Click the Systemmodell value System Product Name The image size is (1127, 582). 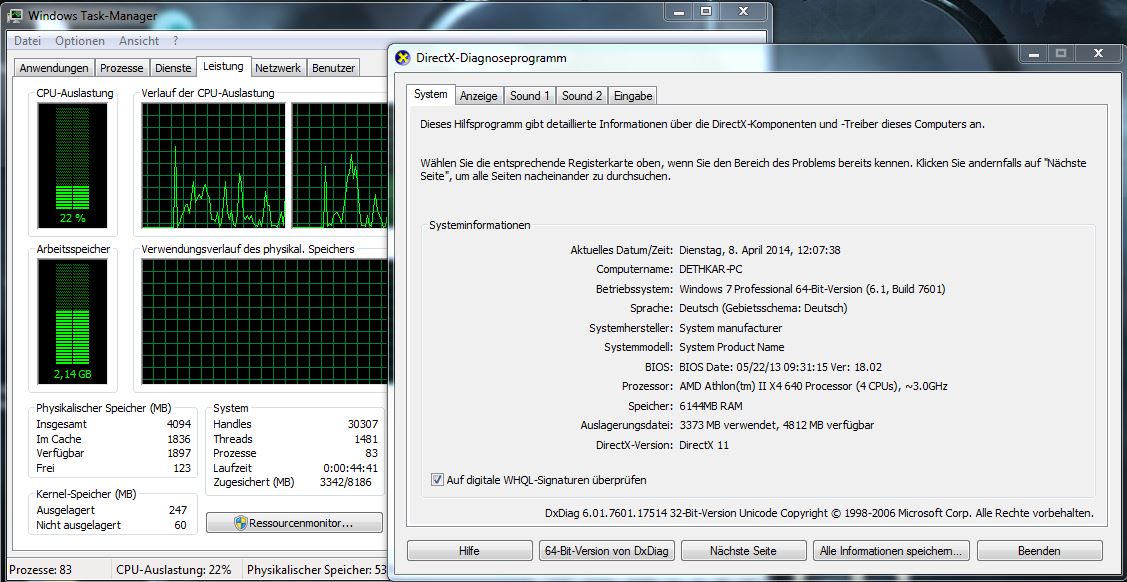730,347
